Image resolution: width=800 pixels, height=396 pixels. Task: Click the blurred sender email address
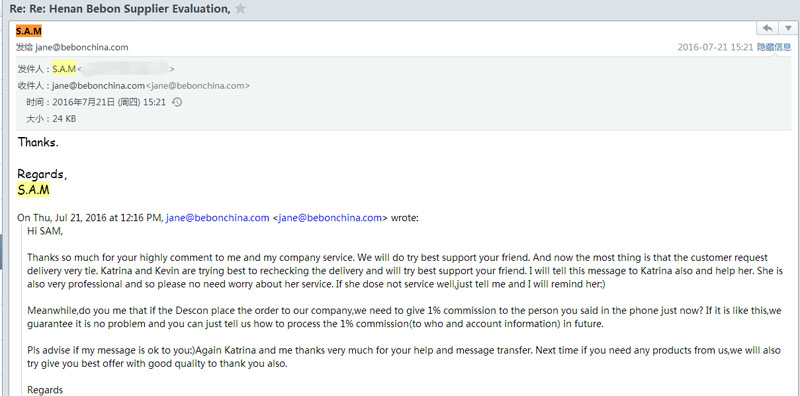126,68
